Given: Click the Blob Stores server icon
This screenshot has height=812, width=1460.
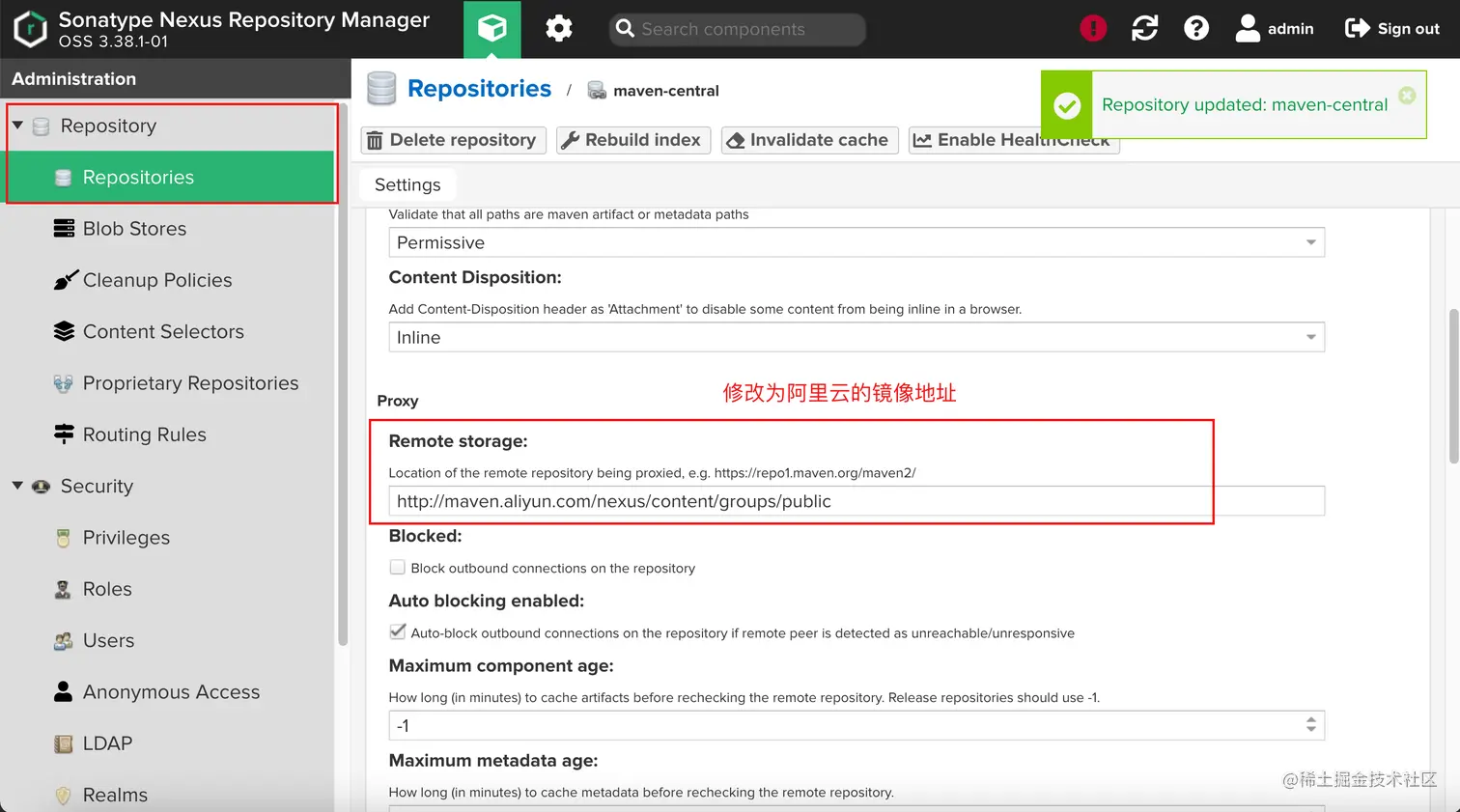Looking at the screenshot, I should coord(64,229).
